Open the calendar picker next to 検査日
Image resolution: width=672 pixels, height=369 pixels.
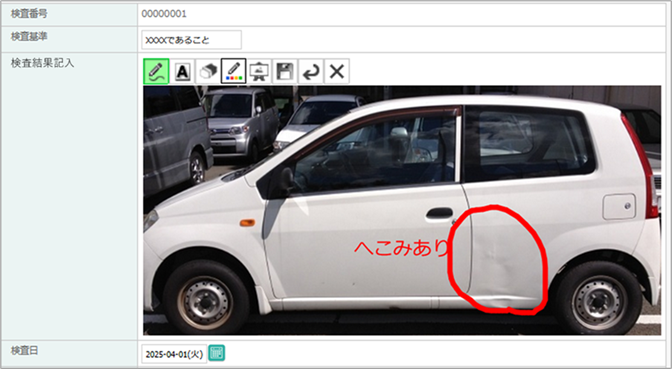tap(216, 353)
